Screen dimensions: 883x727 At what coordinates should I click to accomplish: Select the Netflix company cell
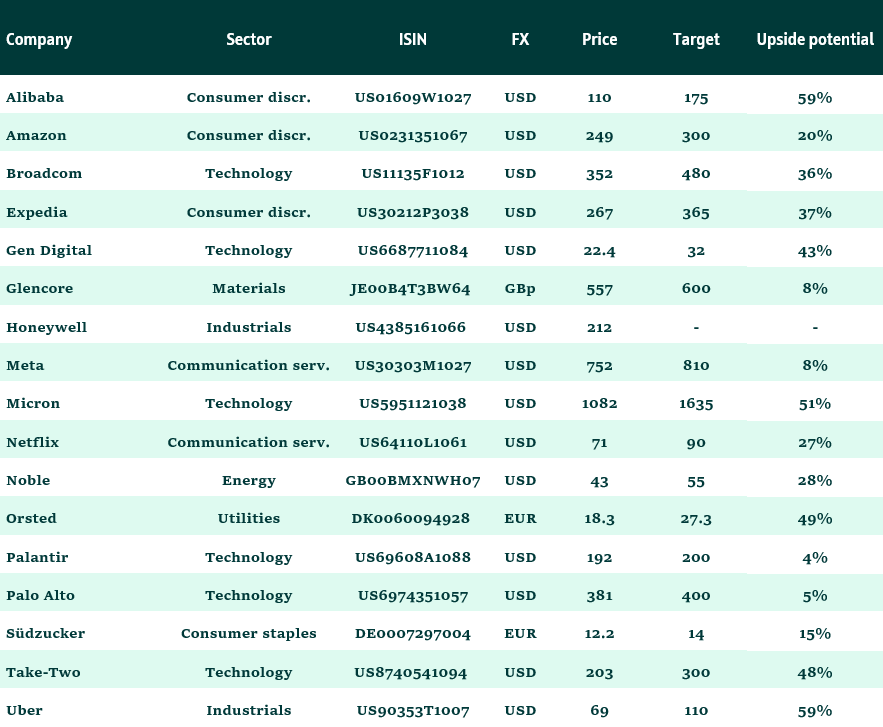click(33, 442)
